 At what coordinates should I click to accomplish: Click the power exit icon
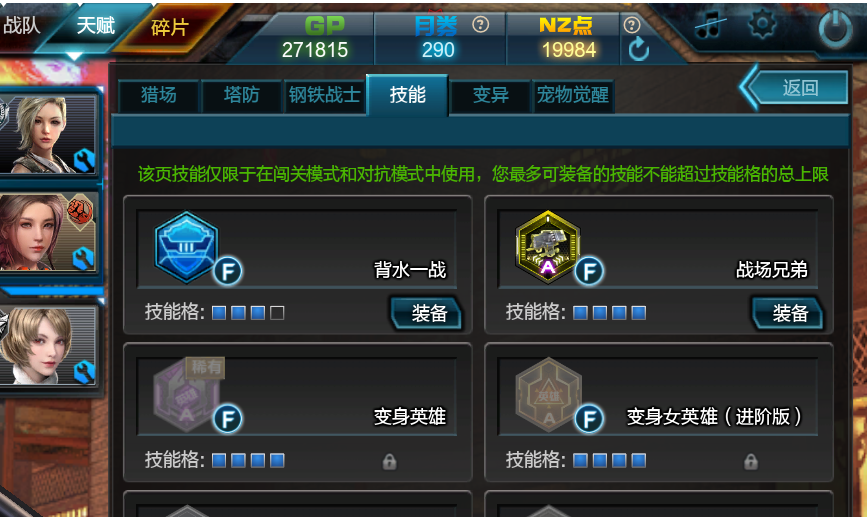click(x=835, y=29)
